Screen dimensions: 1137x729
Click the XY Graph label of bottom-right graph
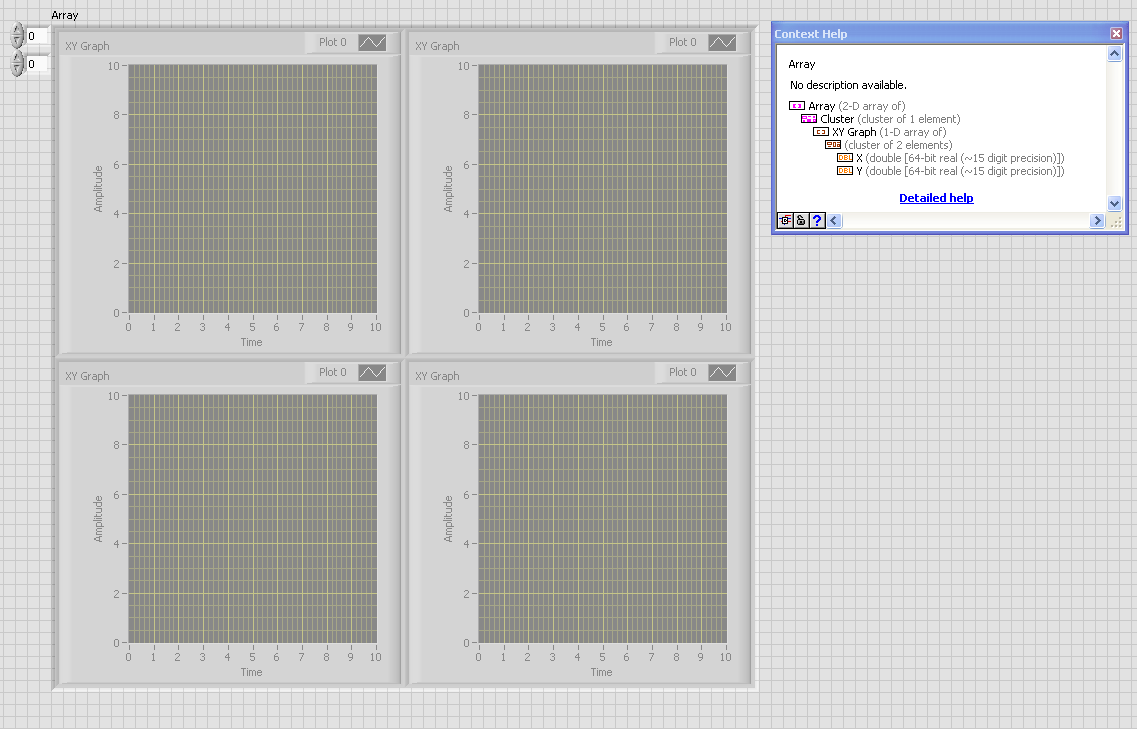437,376
